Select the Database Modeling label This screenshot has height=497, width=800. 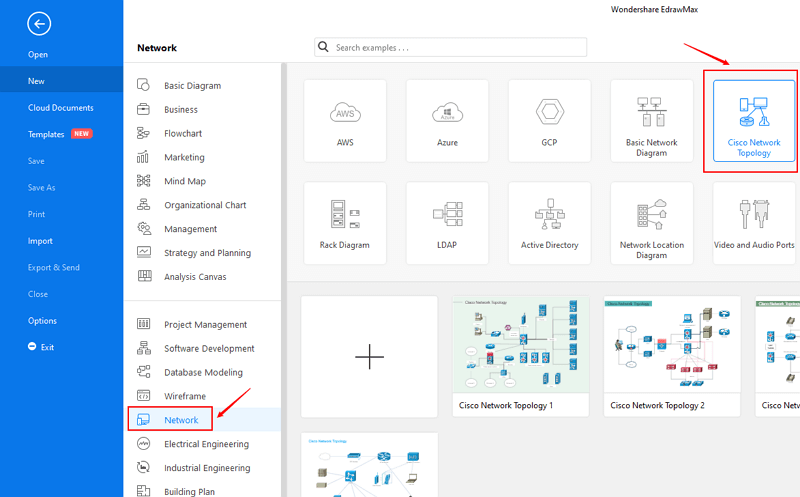[203, 372]
